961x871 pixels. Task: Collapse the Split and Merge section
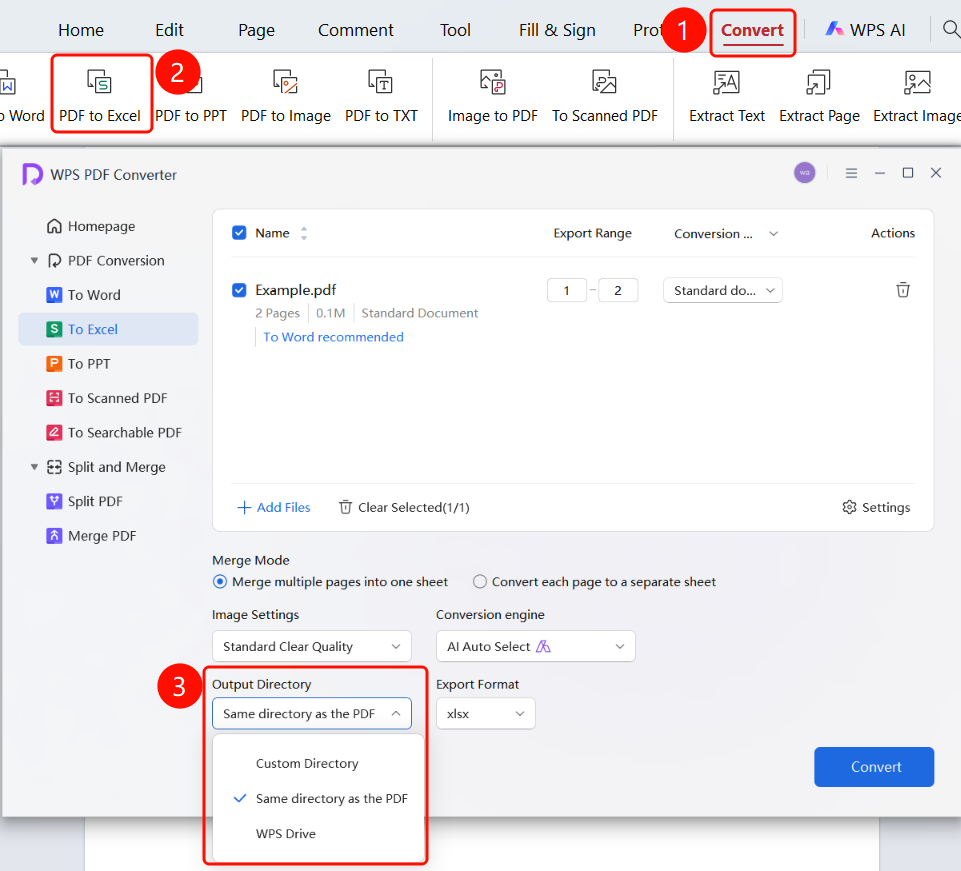tap(34, 467)
